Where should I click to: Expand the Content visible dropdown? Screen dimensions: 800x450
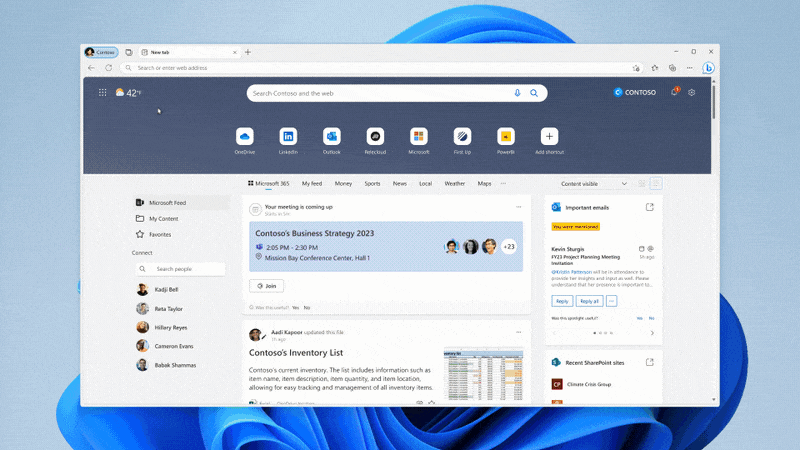pyautogui.click(x=594, y=184)
